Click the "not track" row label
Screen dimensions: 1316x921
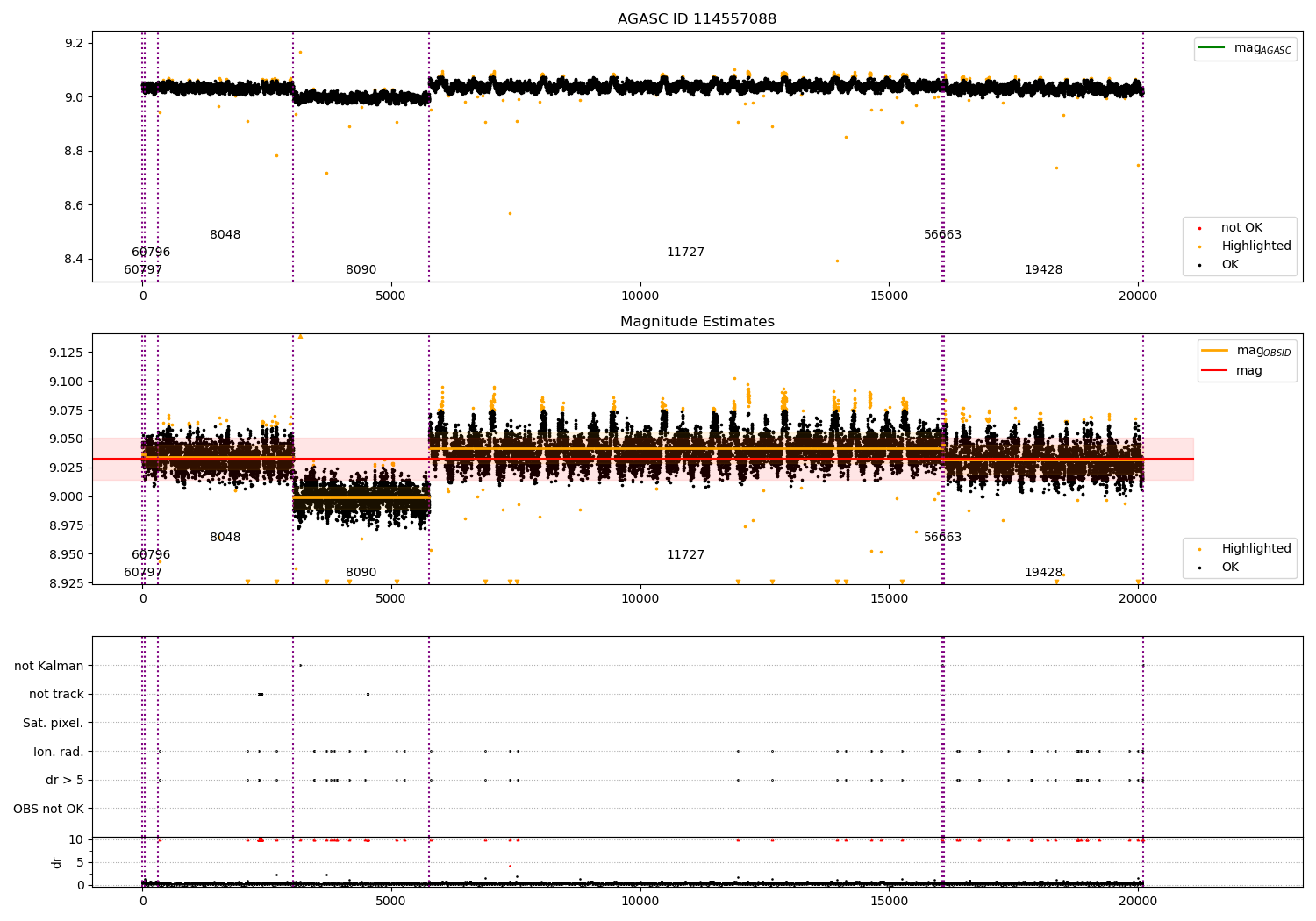point(56,695)
